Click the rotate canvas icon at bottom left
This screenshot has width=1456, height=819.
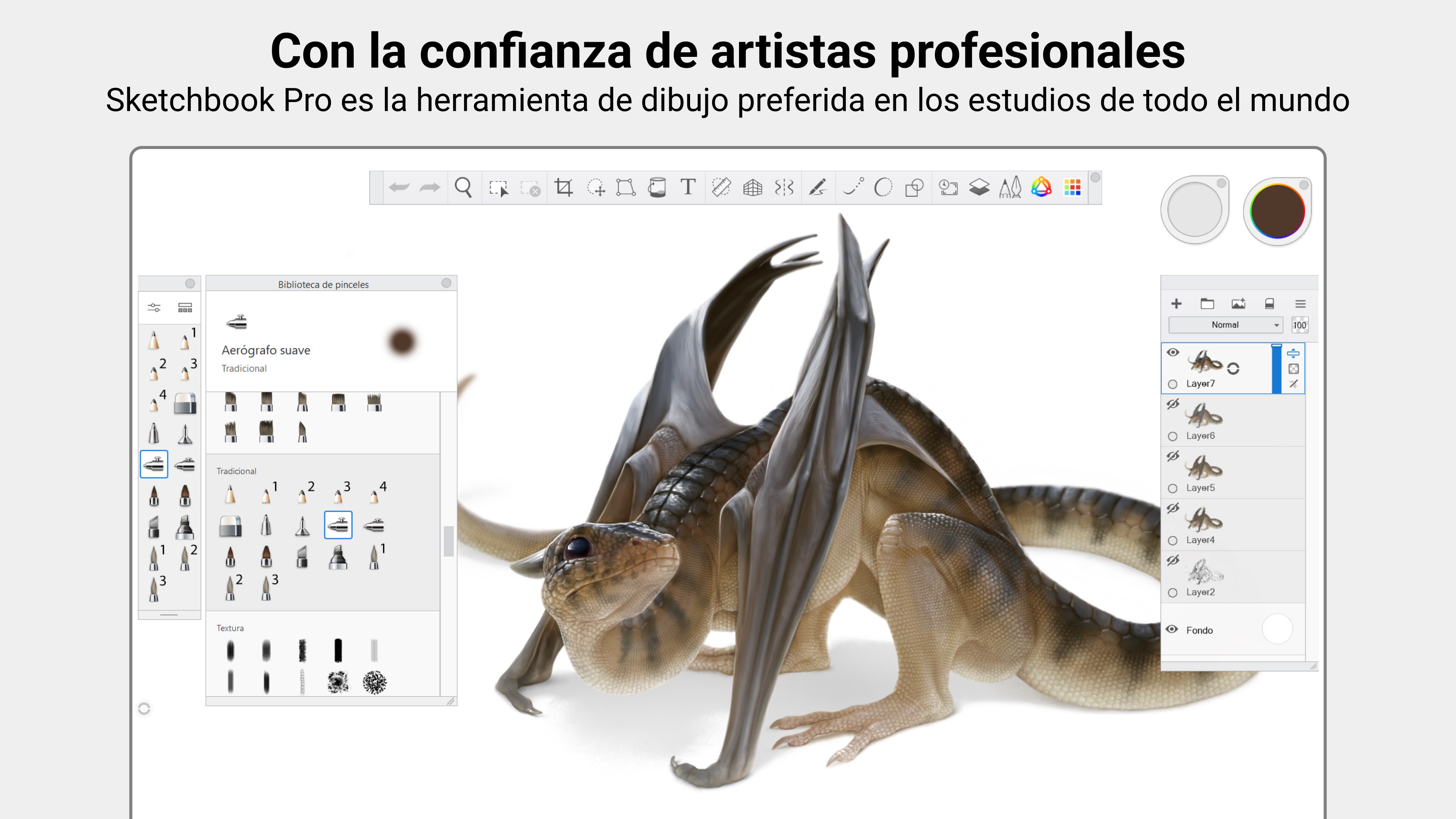[144, 709]
